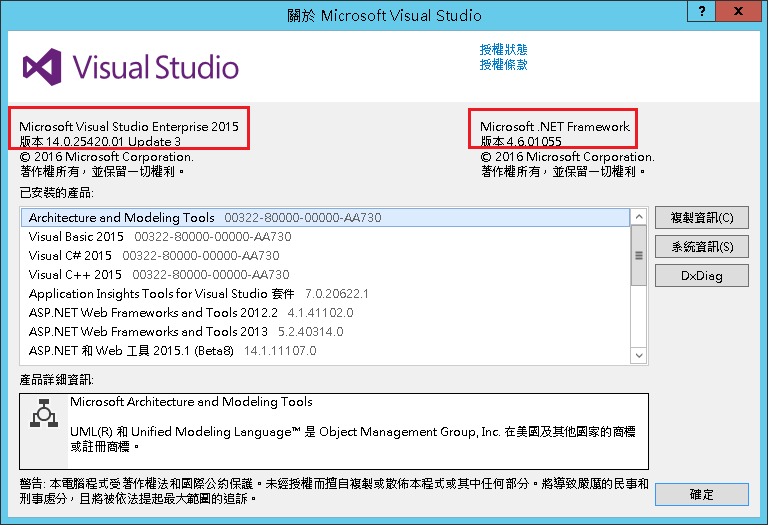Screen dimensions: 768x525
Task: Click the Microsoft Visual Studio Enterprise 2015 text
Action: tap(129, 126)
